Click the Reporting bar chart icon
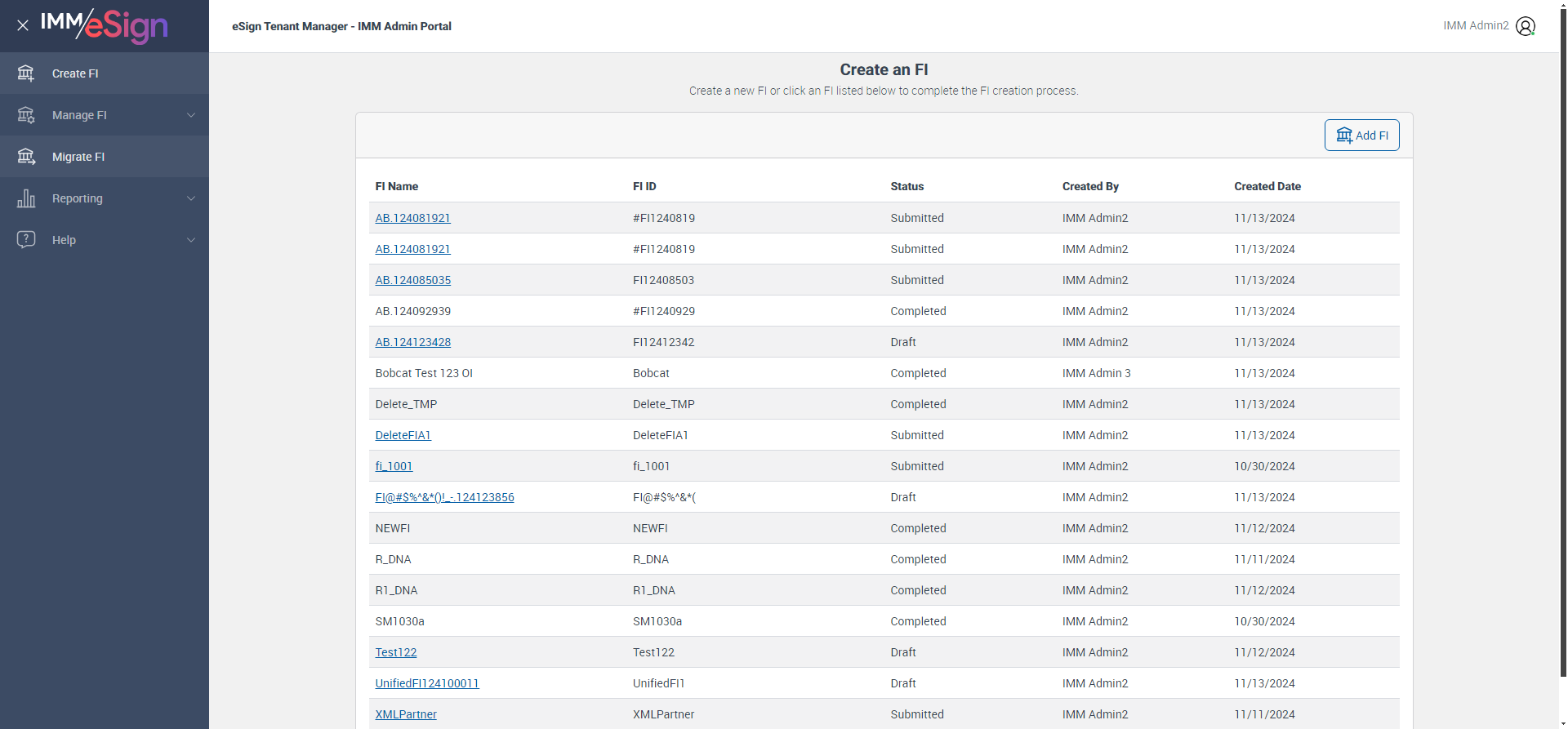Image resolution: width=1568 pixels, height=729 pixels. pos(26,198)
